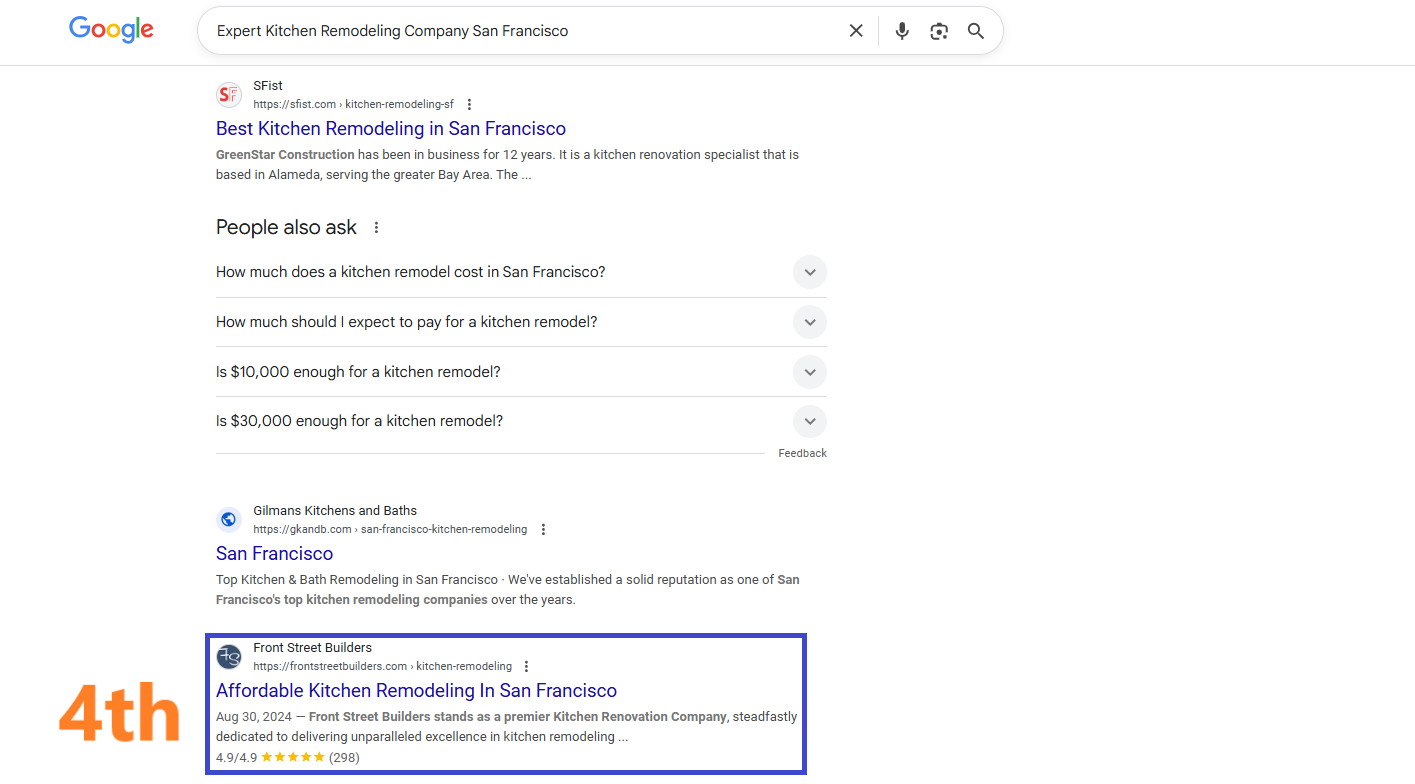Open Front Street Builders three-dot menu

[527, 666]
